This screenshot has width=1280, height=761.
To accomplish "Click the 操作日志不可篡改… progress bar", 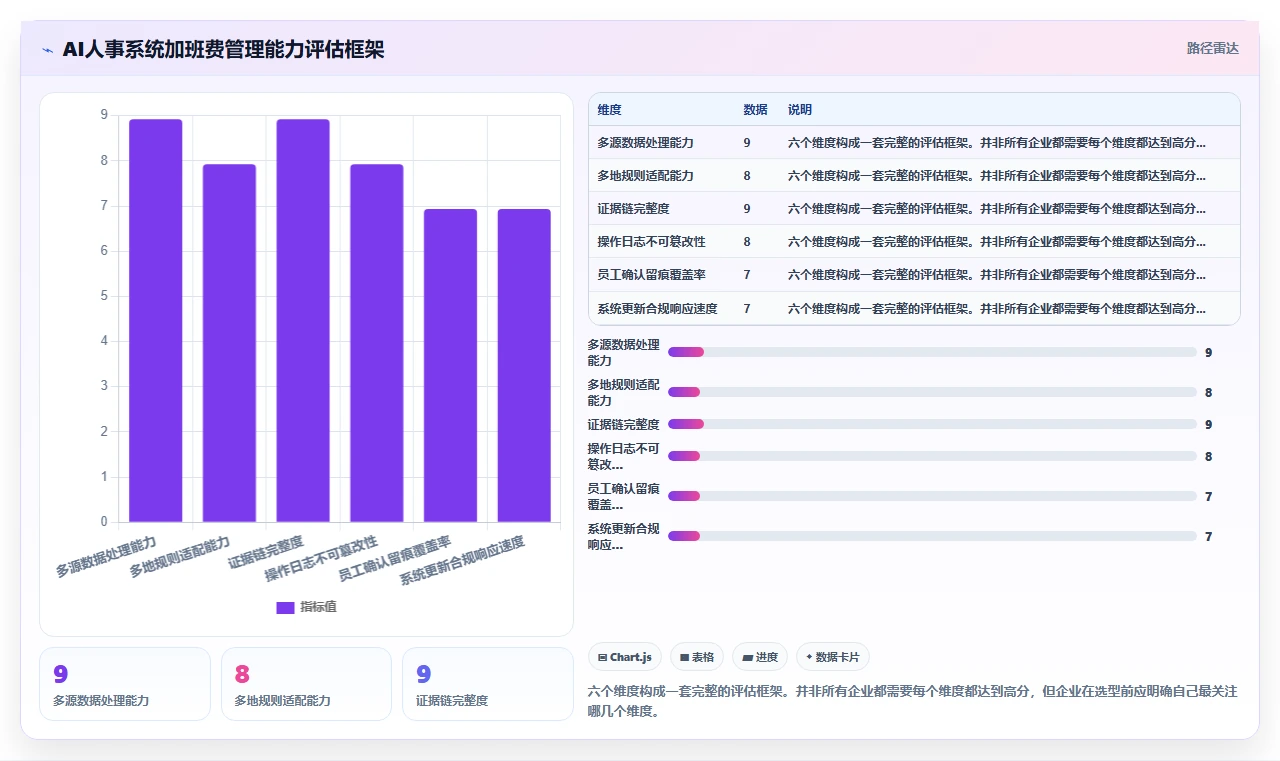I will (x=932, y=456).
